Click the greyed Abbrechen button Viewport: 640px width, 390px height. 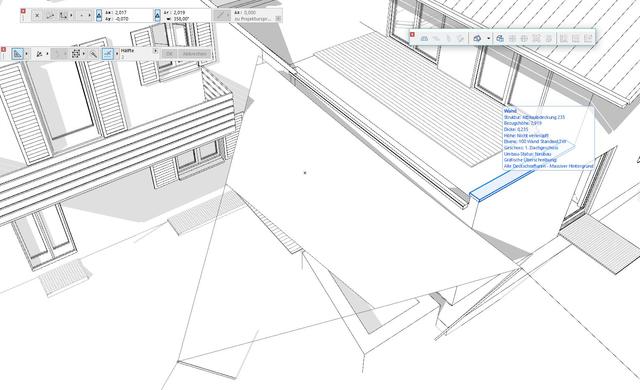tap(195, 53)
